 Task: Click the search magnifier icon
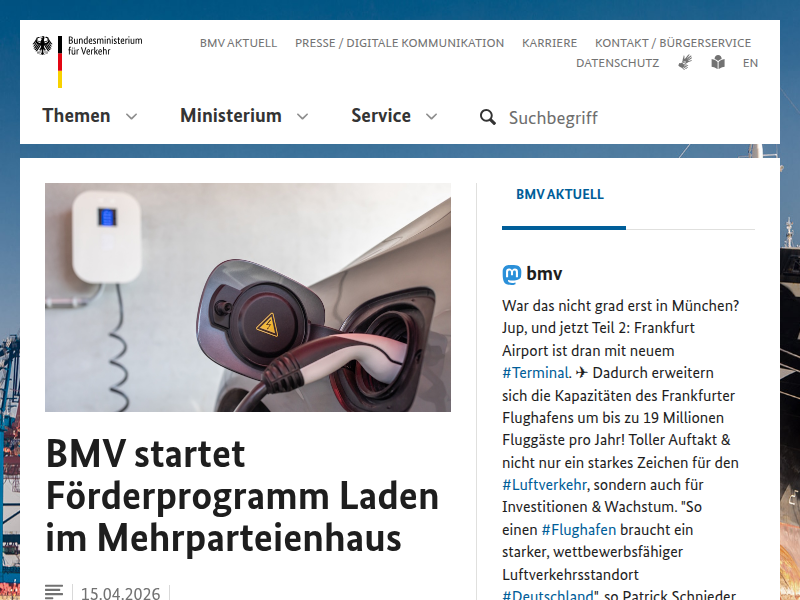point(488,117)
